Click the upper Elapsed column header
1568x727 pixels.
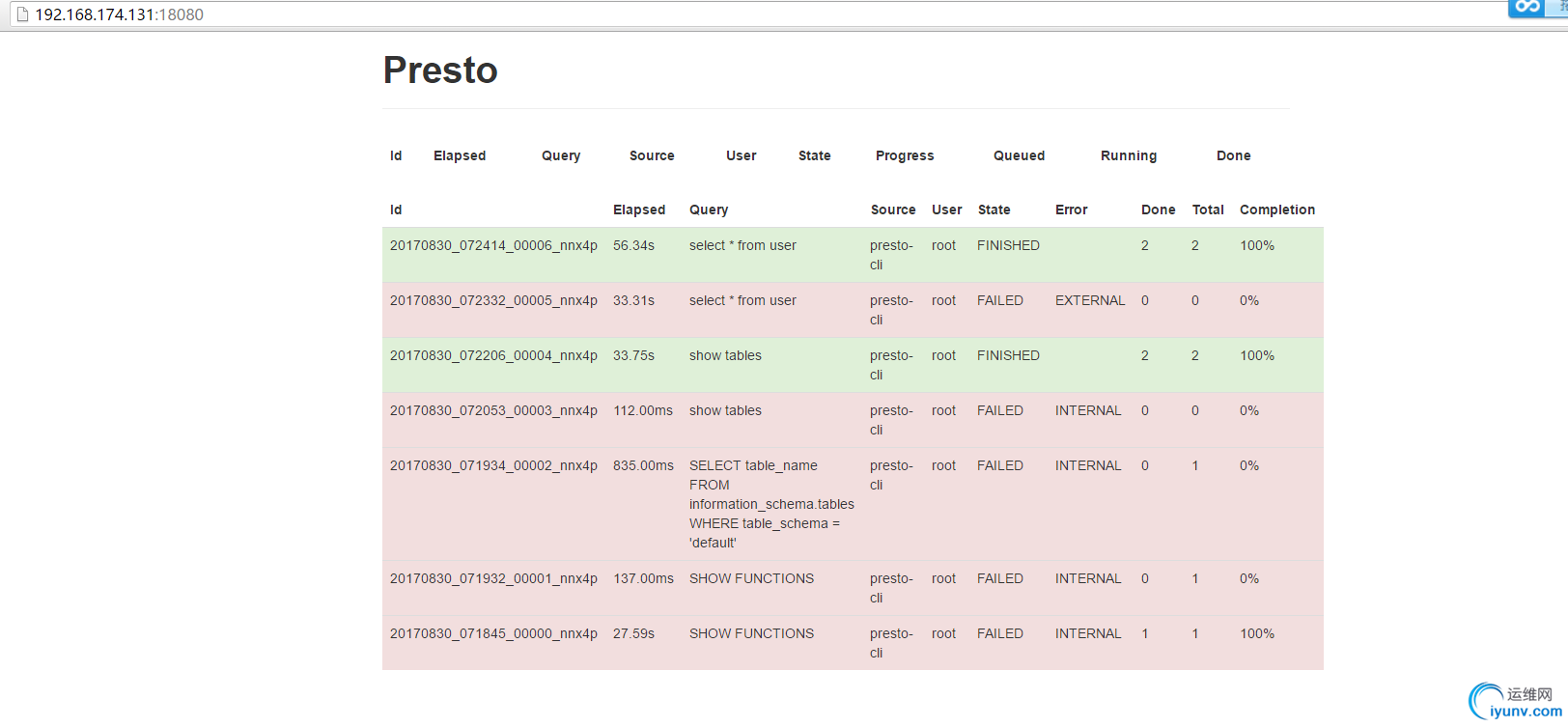460,155
